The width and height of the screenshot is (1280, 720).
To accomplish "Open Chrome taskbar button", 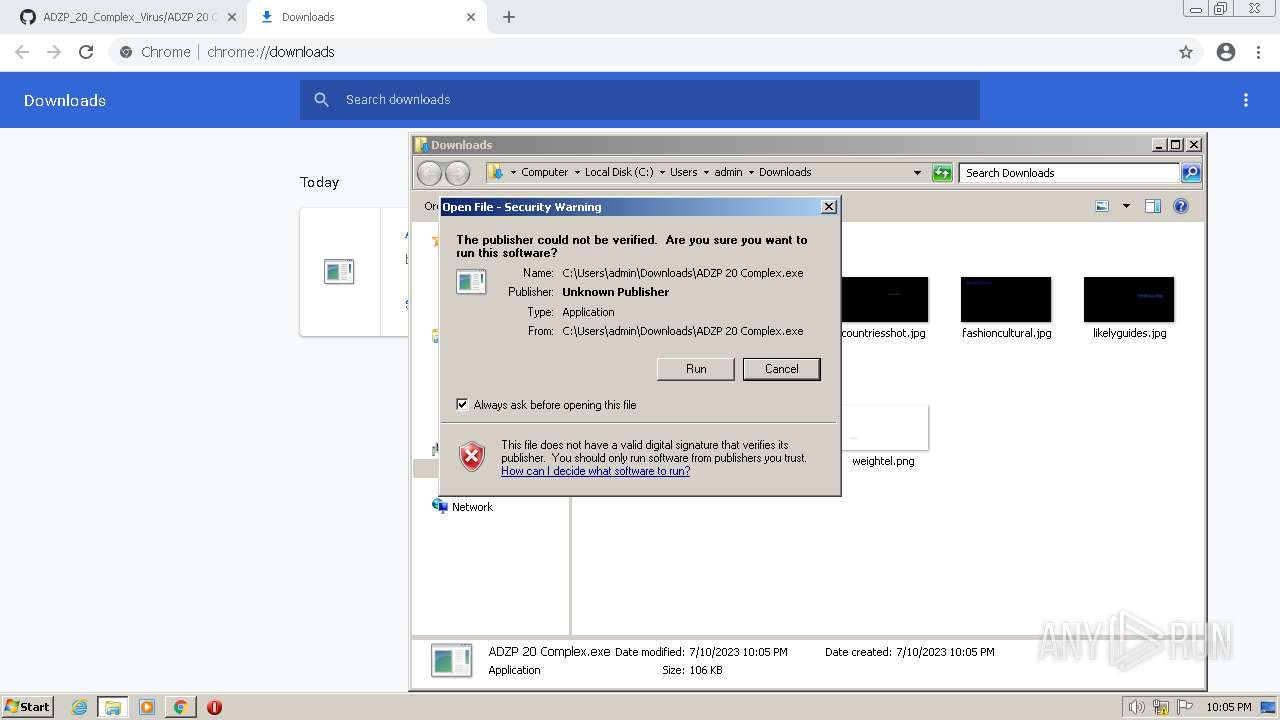I will click(x=180, y=707).
